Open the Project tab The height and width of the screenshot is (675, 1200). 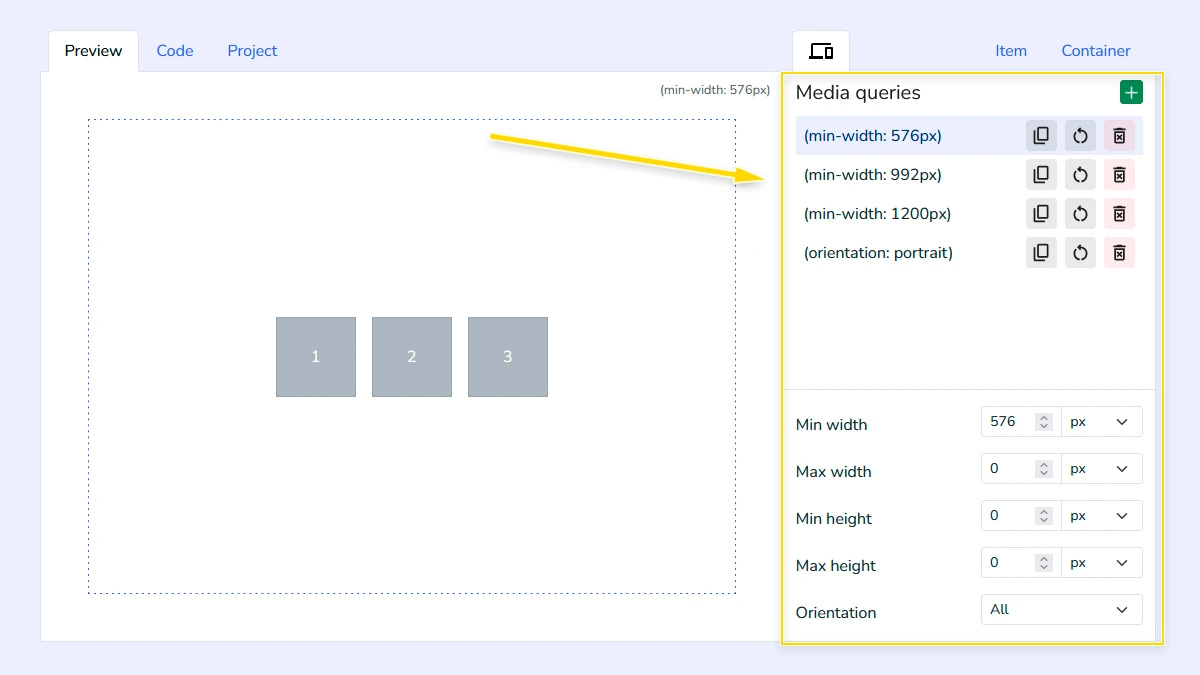[x=251, y=50]
